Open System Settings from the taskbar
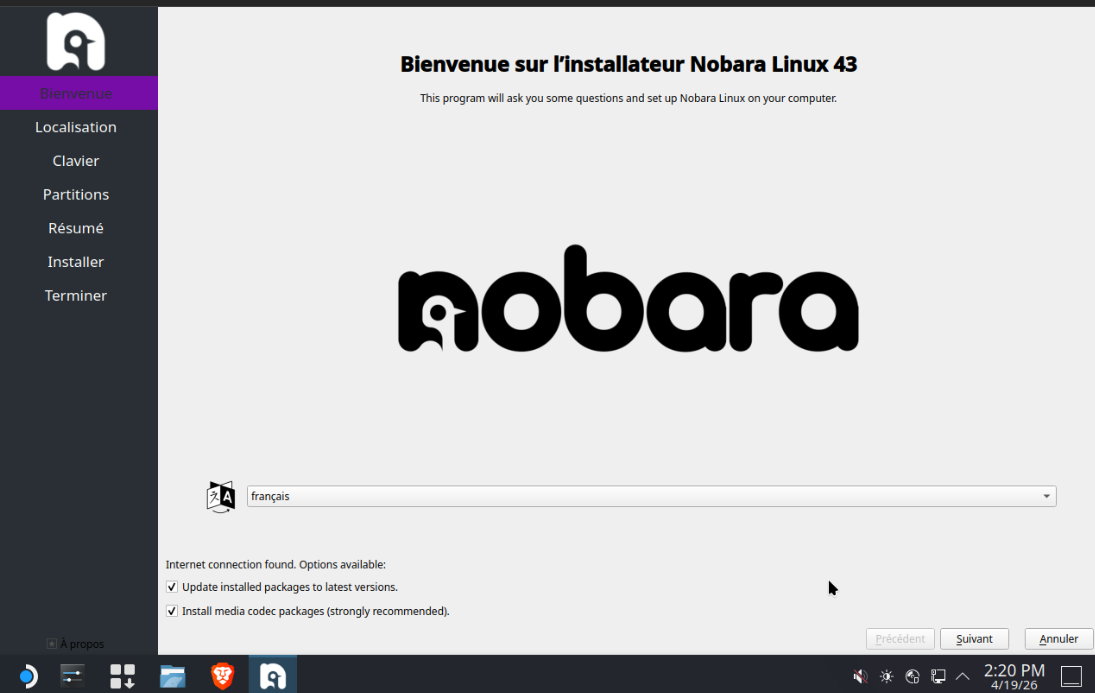 tap(74, 676)
